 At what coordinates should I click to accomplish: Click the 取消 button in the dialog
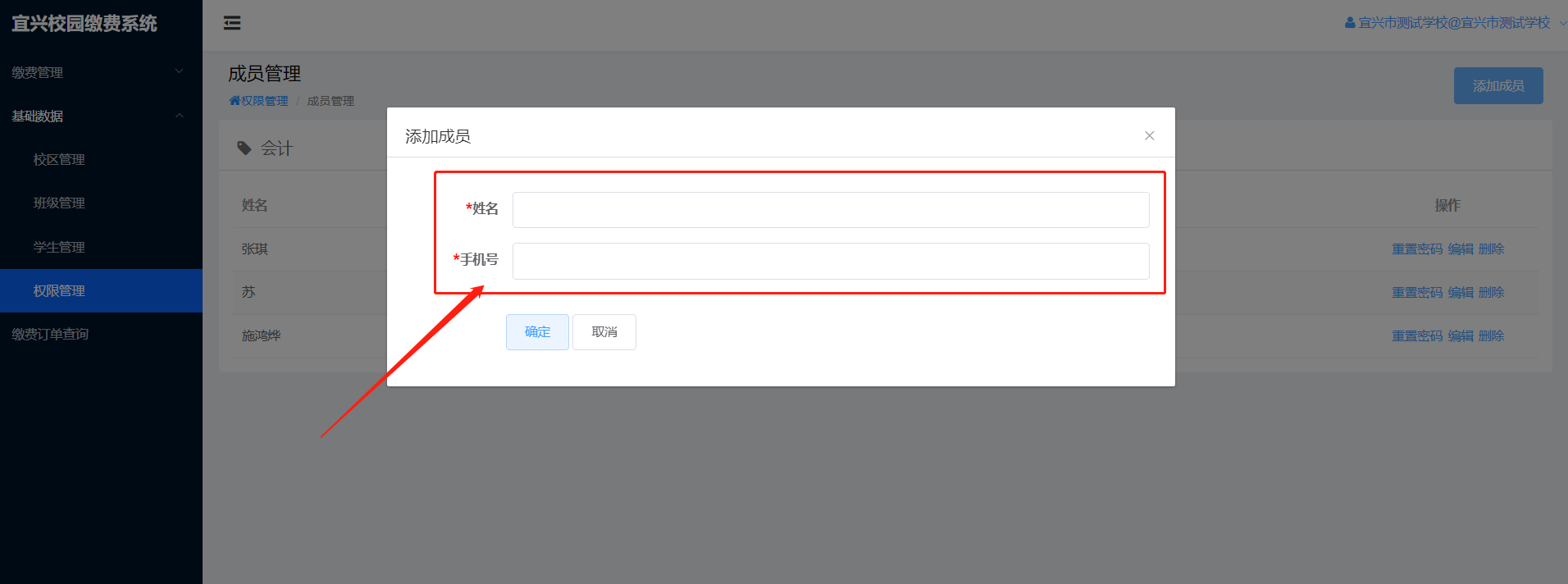coord(604,332)
